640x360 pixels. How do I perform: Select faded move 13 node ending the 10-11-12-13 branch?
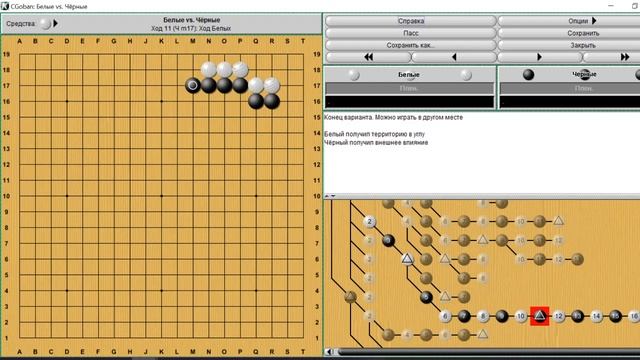point(577,259)
